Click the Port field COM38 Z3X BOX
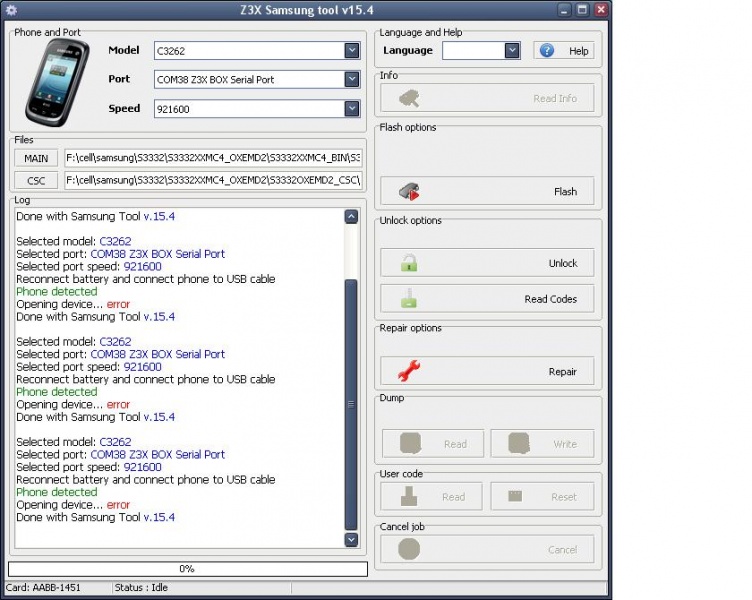The width and height of the screenshot is (752, 600). click(x=257, y=80)
